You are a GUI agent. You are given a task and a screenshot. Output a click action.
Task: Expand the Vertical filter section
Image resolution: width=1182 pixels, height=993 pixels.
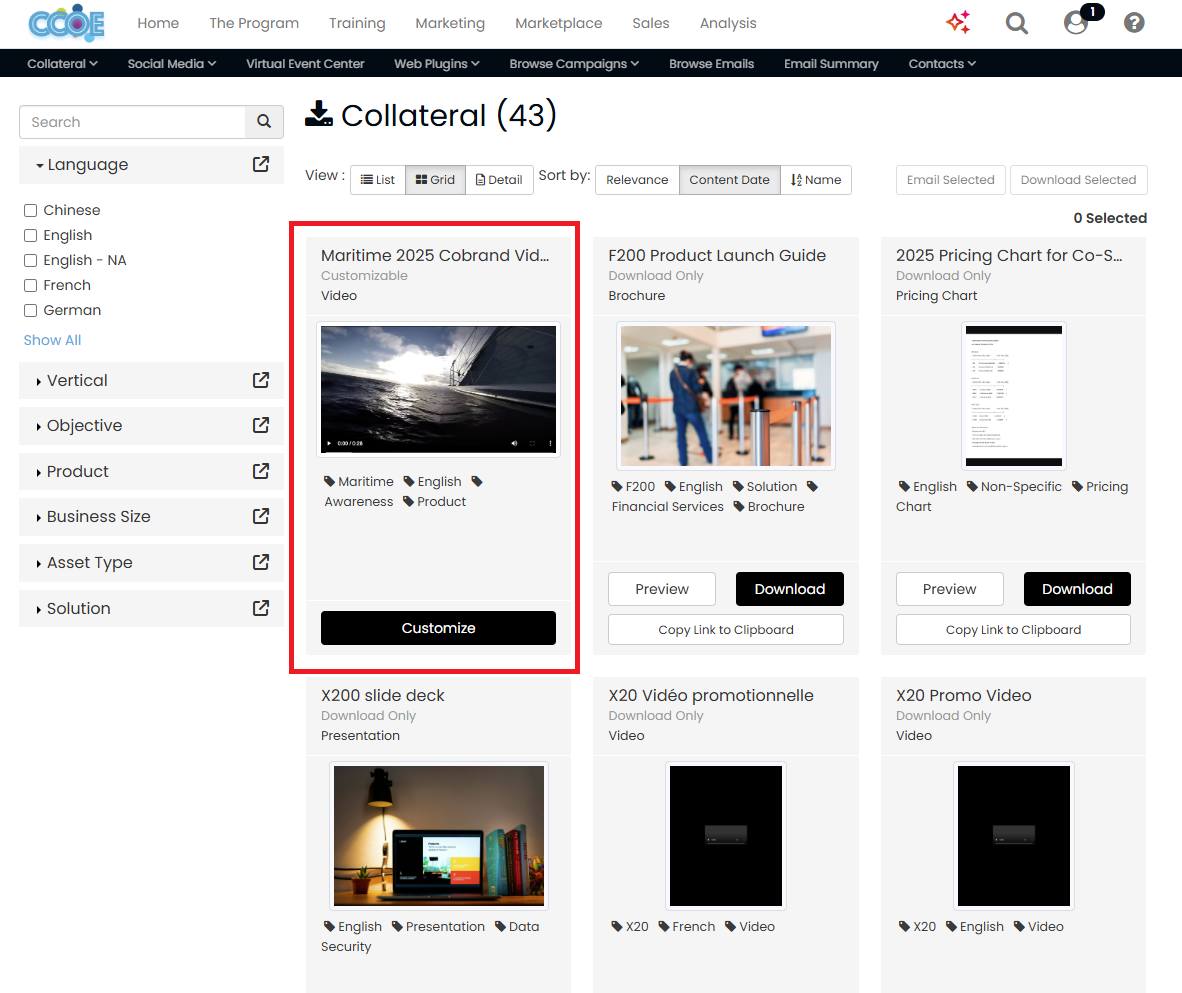click(x=72, y=380)
